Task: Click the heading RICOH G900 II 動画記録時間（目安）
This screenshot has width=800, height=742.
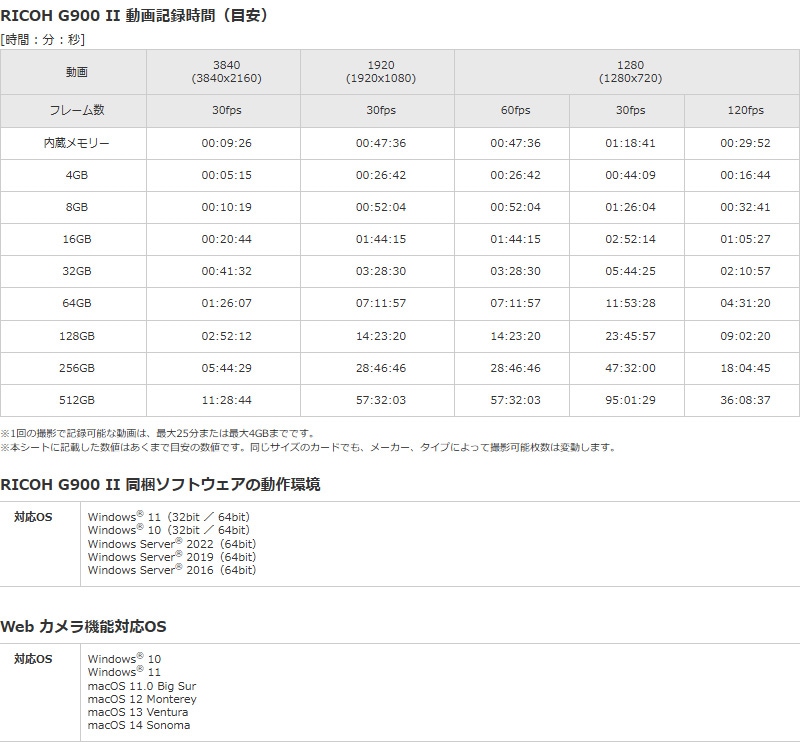Action: point(134,15)
